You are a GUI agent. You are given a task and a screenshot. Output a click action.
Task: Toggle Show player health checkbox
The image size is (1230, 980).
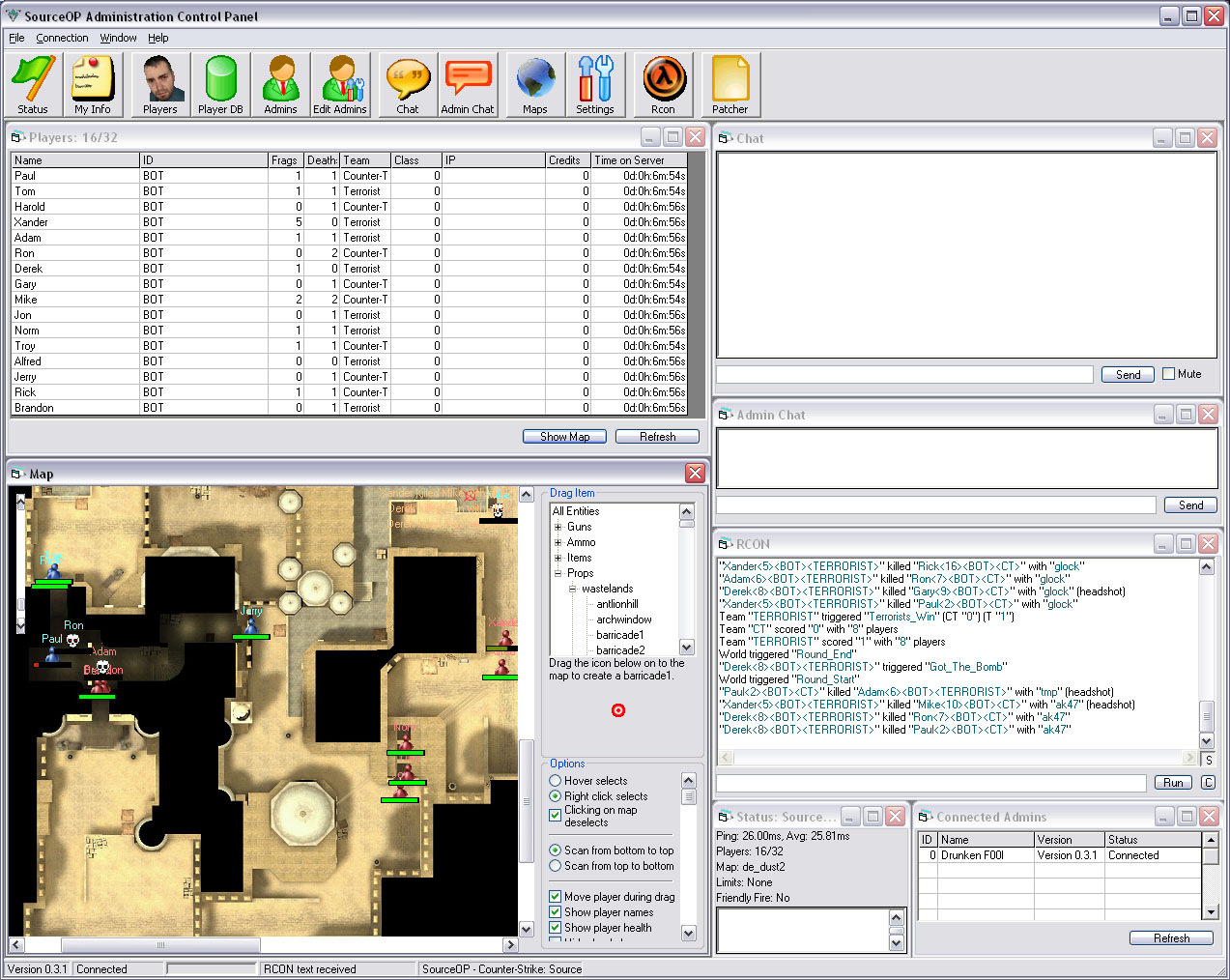point(556,928)
